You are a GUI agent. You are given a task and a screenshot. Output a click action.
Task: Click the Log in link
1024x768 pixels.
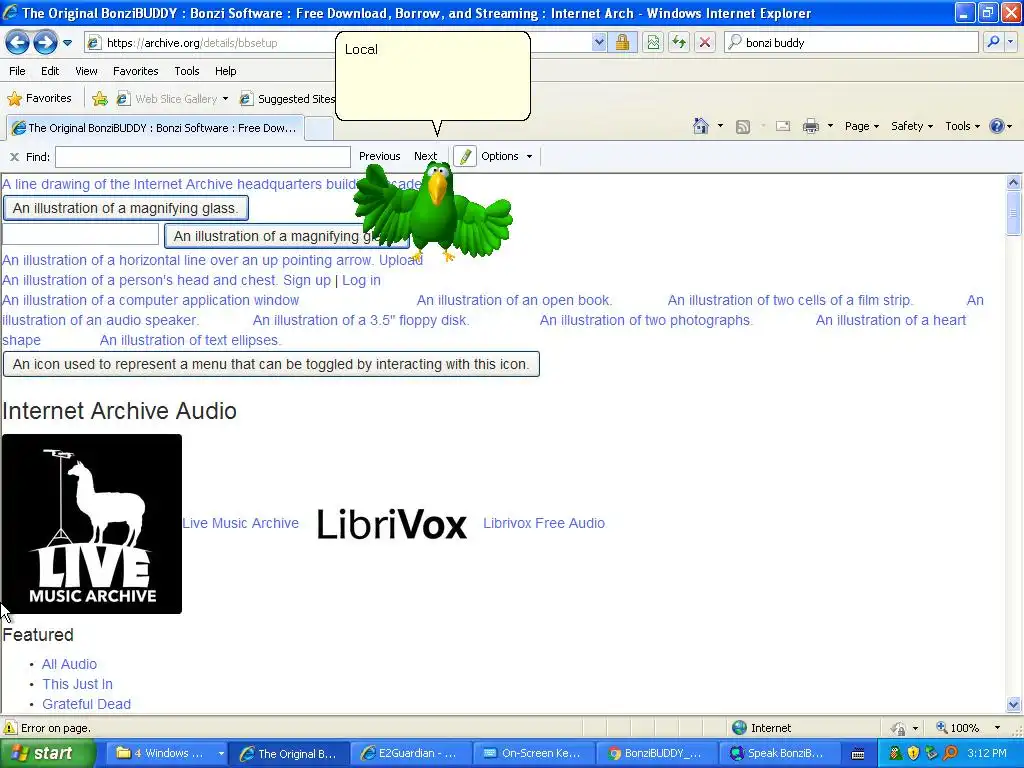pos(361,280)
